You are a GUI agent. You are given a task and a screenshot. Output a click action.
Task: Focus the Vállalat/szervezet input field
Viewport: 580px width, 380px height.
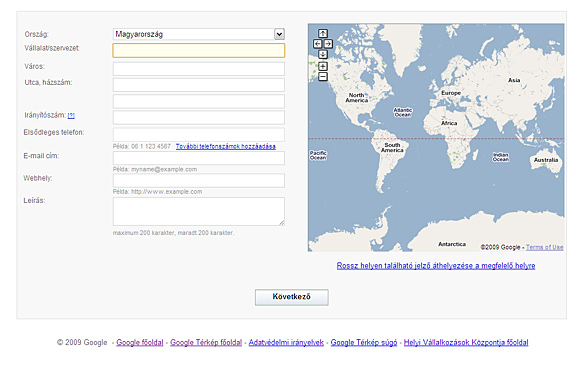click(x=199, y=50)
